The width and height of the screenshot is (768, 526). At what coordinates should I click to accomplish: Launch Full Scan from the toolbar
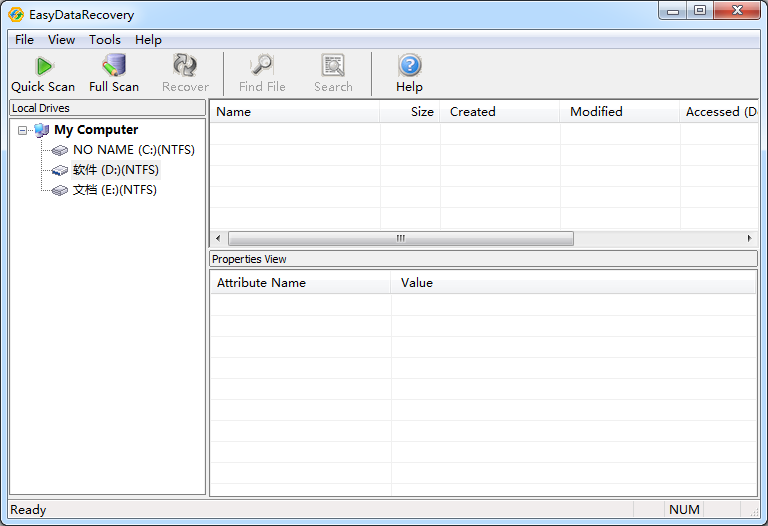(114, 73)
